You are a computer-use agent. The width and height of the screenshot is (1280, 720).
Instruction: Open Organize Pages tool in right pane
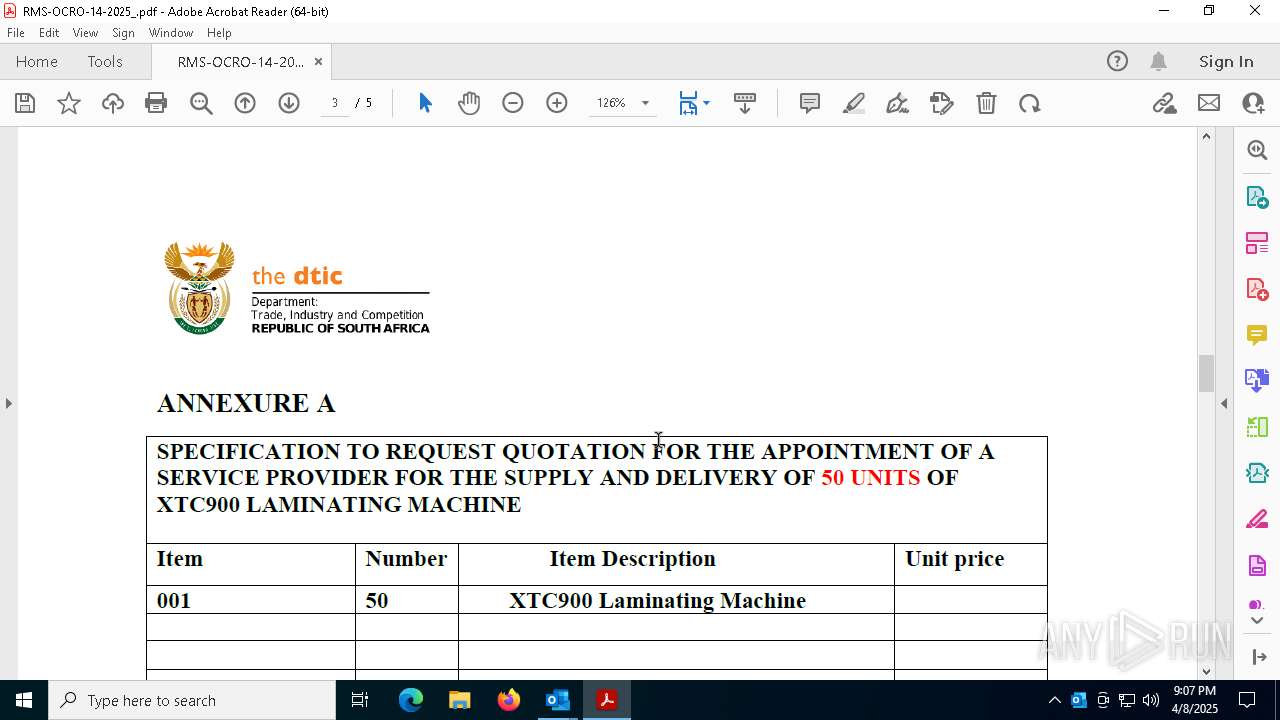1257,243
